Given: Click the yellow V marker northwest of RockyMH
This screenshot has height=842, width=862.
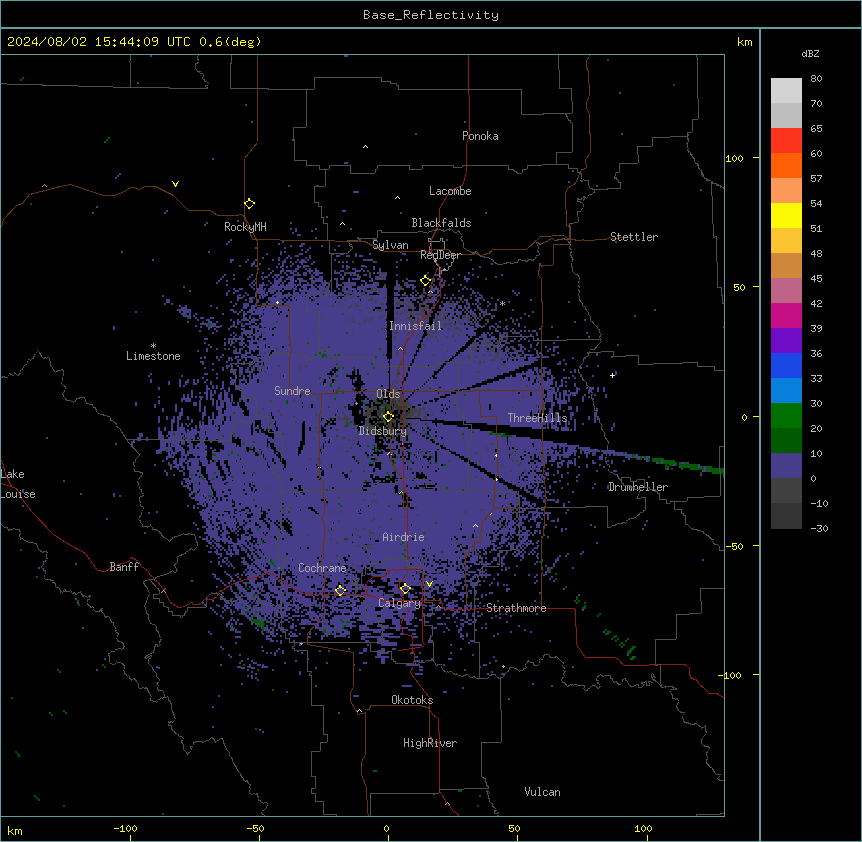Looking at the screenshot, I should coord(175,184).
